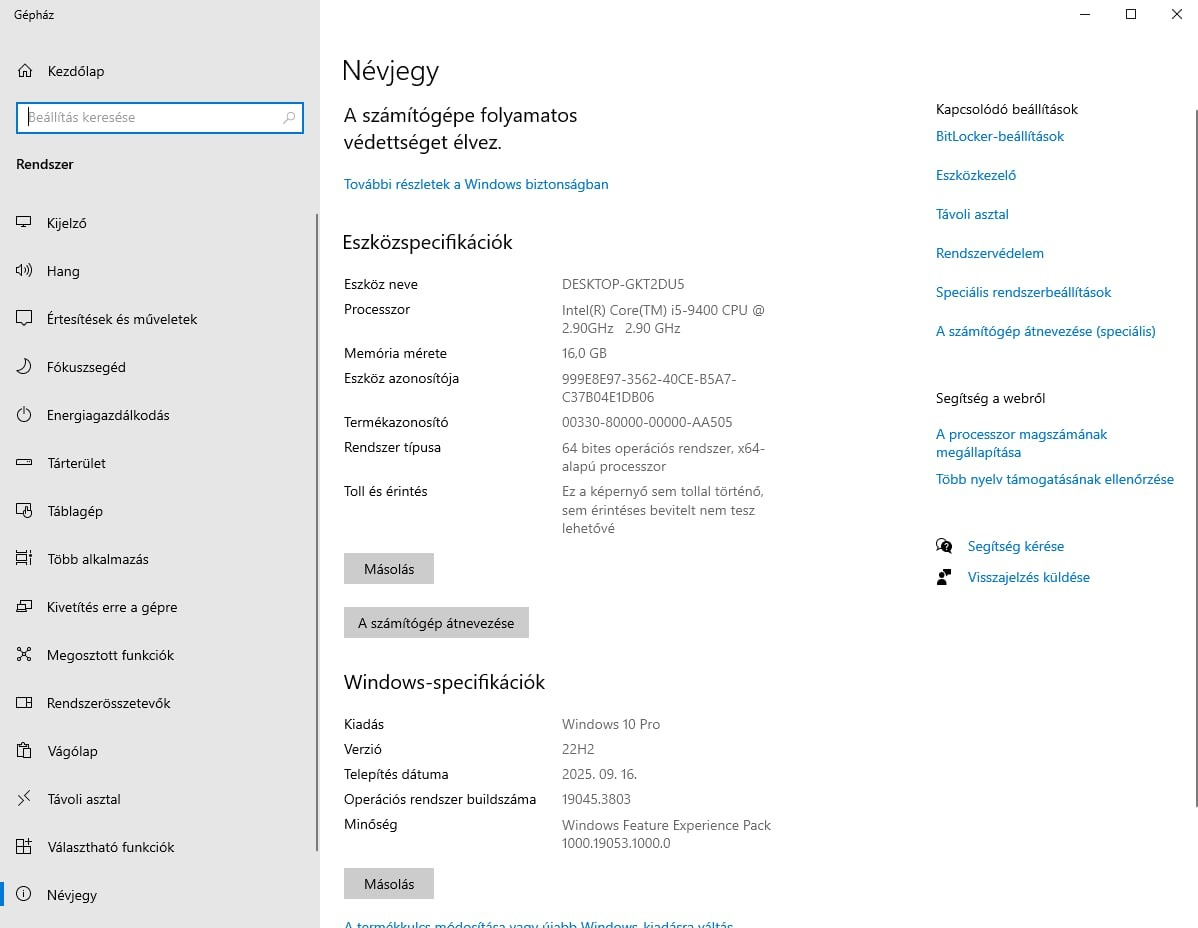
Task: Click the Energiagazdálkodás power icon
Action: tap(25, 415)
